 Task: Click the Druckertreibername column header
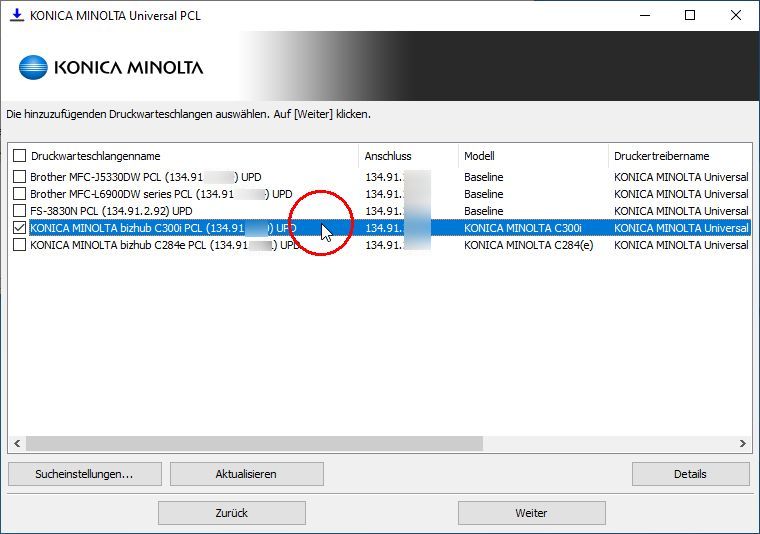click(x=661, y=156)
